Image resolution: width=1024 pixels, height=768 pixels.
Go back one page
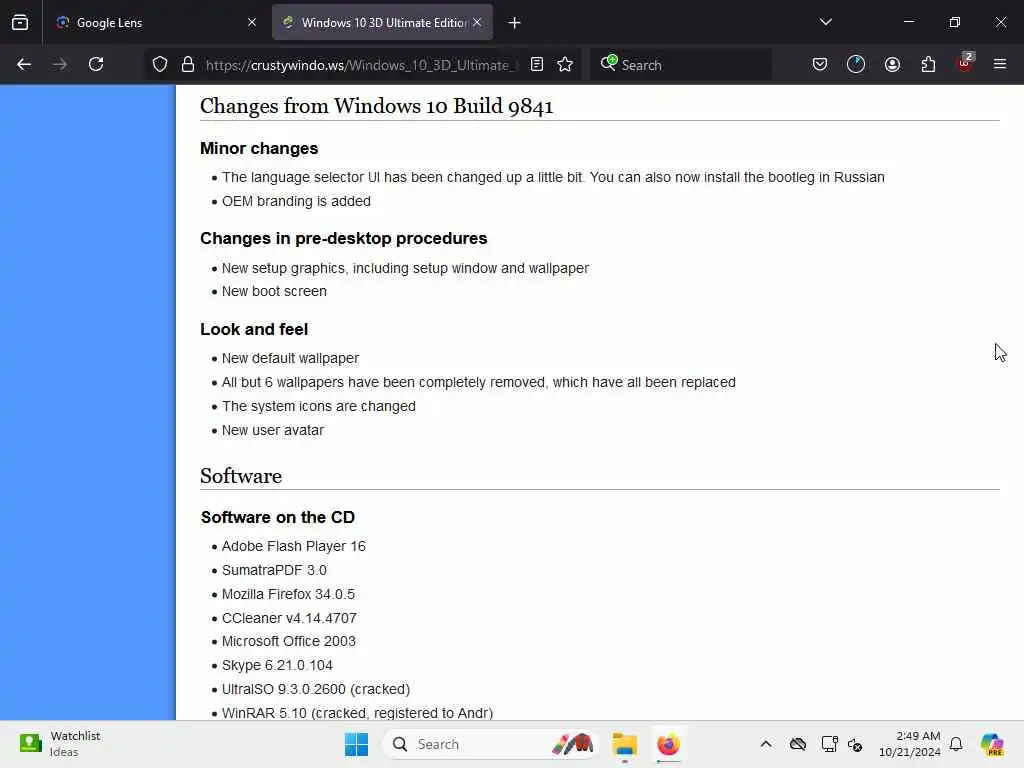24,64
